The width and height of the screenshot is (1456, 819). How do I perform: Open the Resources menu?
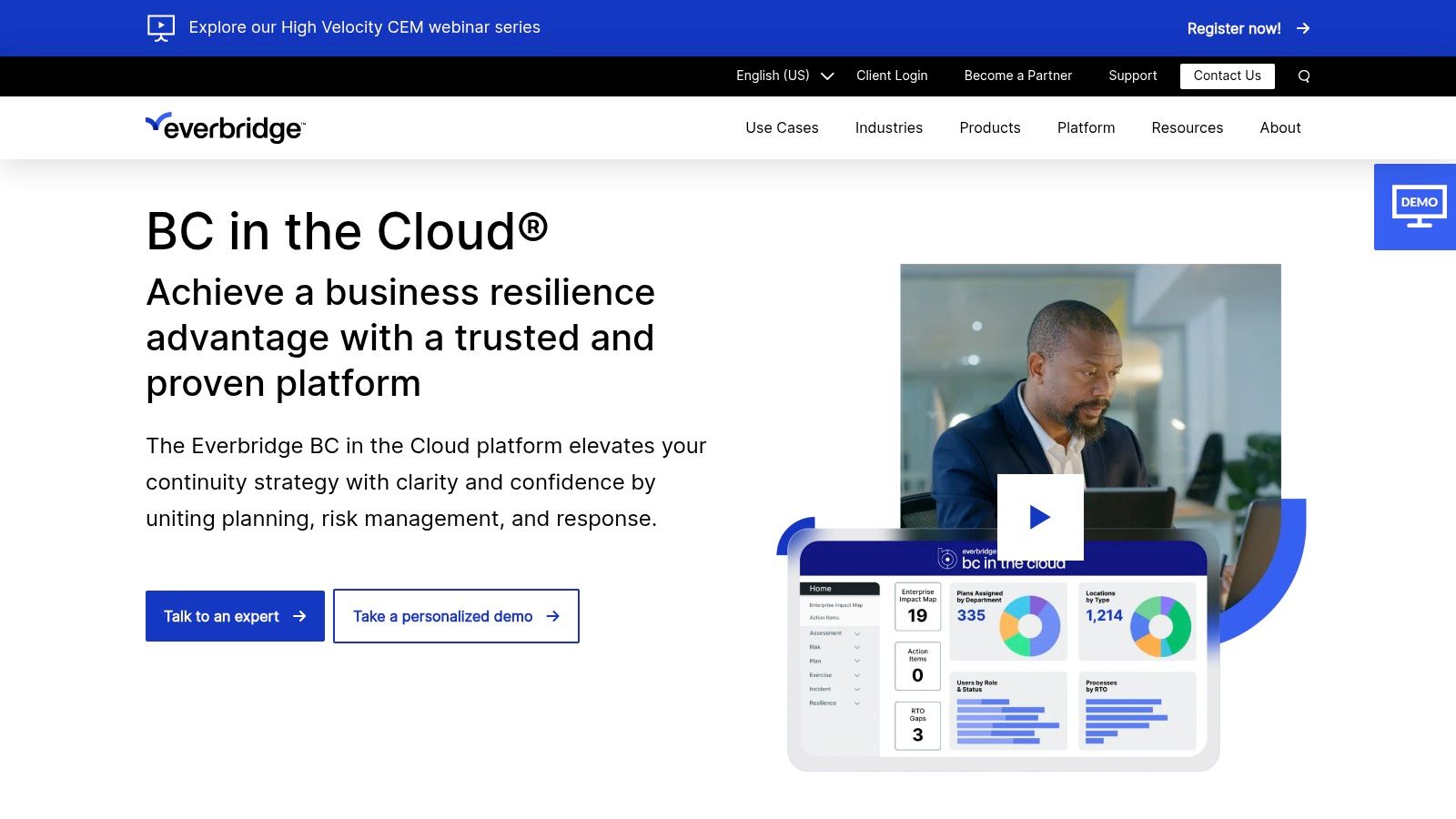pyautogui.click(x=1187, y=127)
